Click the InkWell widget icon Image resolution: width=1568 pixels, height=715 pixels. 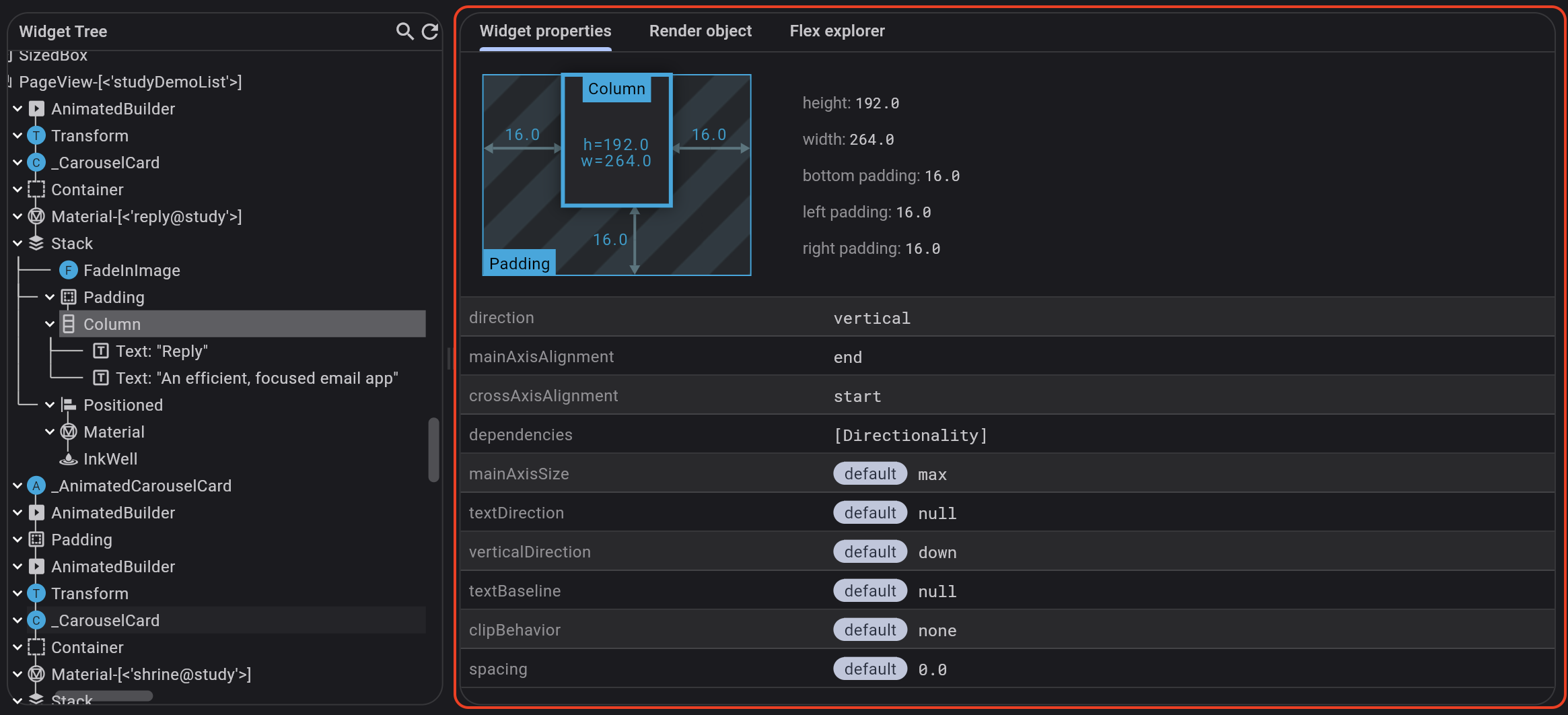68,458
